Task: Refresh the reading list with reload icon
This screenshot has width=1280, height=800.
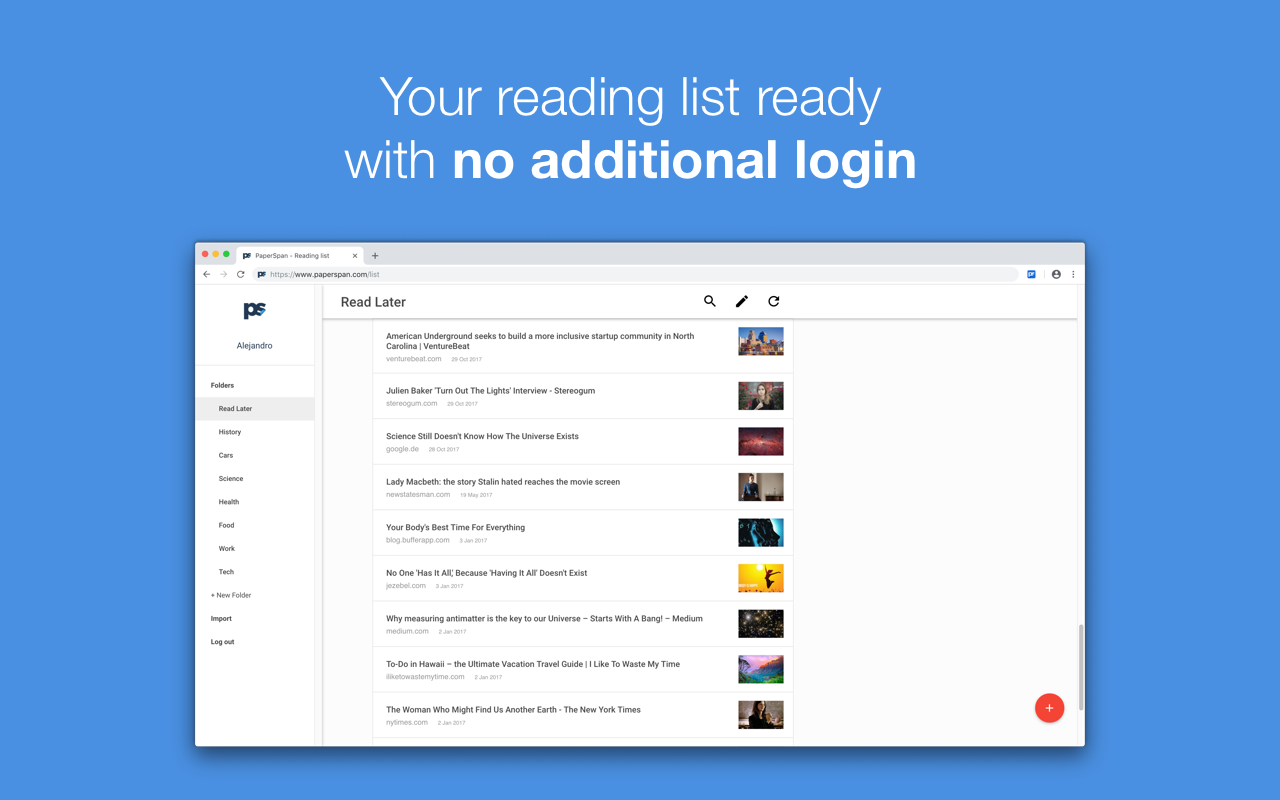Action: (774, 301)
